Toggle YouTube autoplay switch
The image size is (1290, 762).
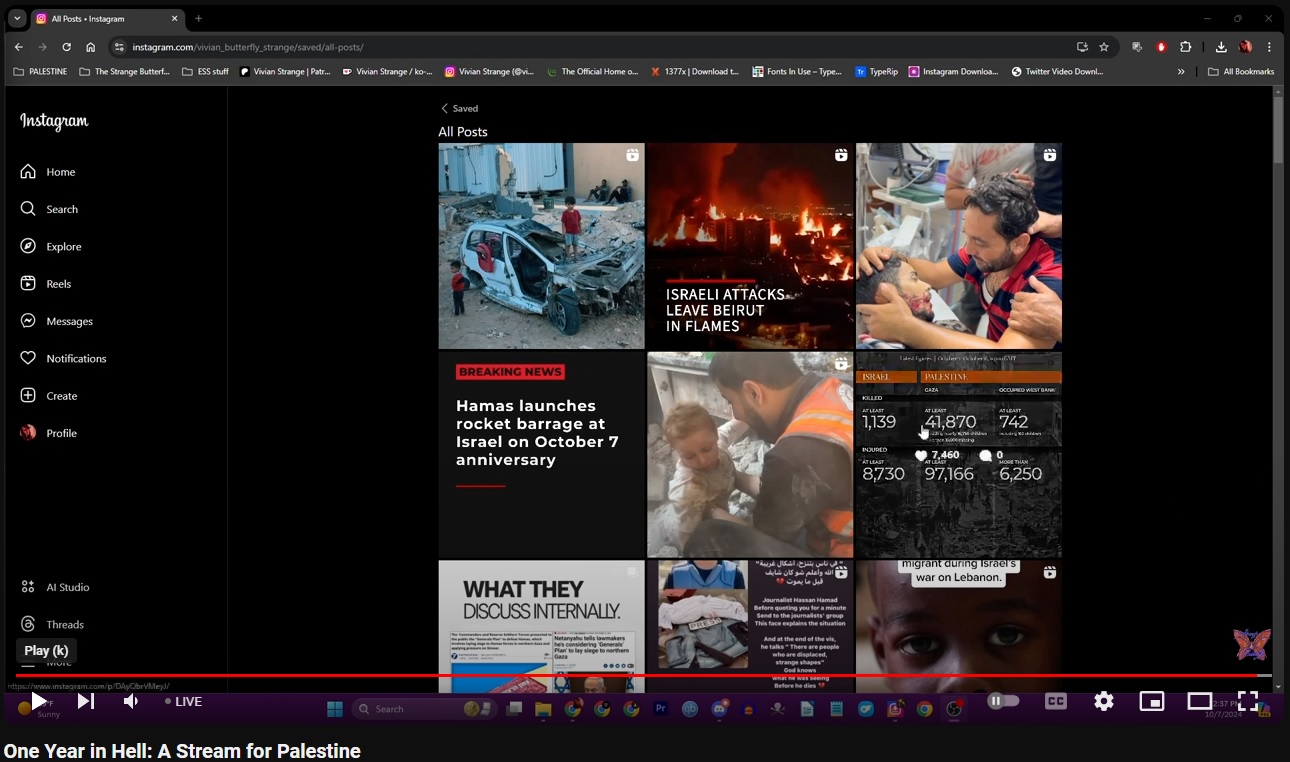[x=1003, y=701]
